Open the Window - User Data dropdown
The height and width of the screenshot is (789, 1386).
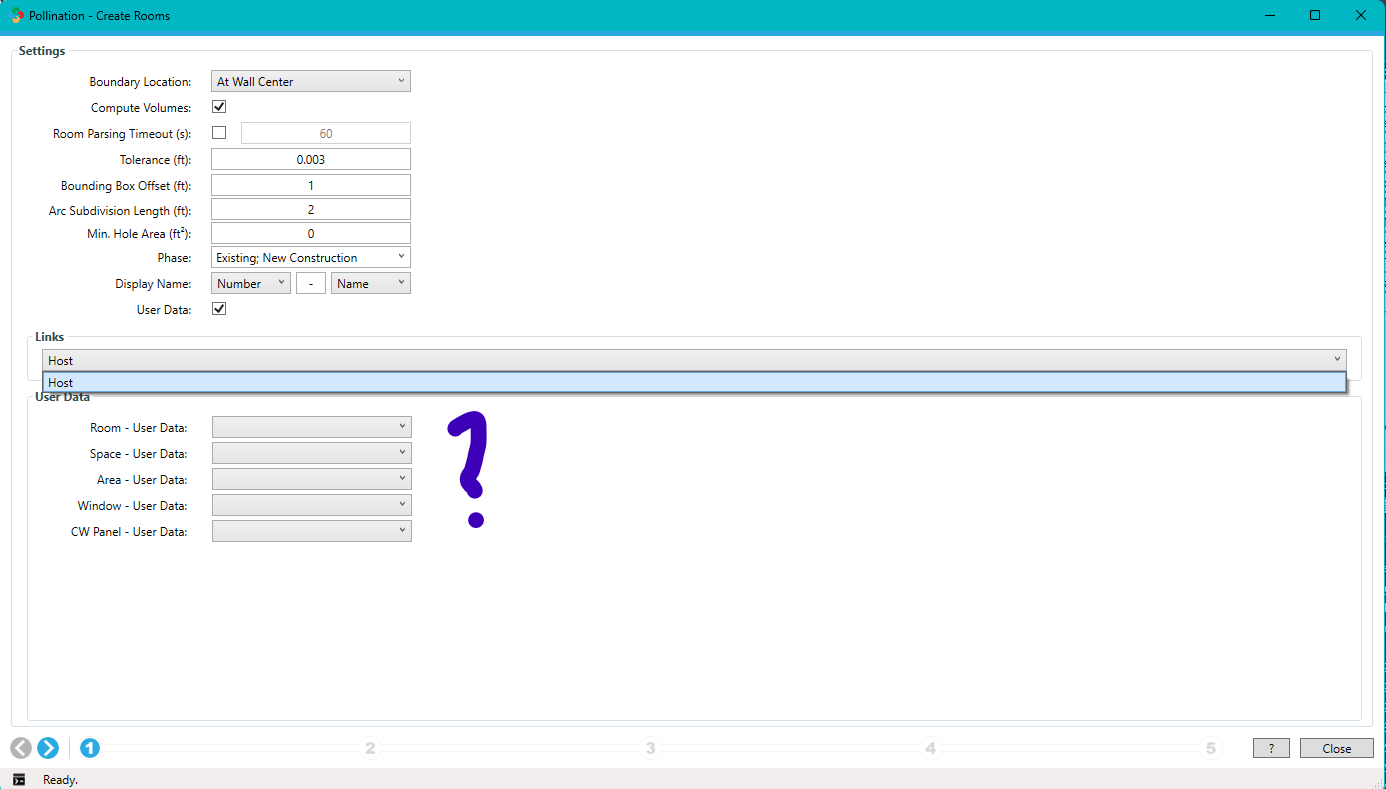[311, 506]
